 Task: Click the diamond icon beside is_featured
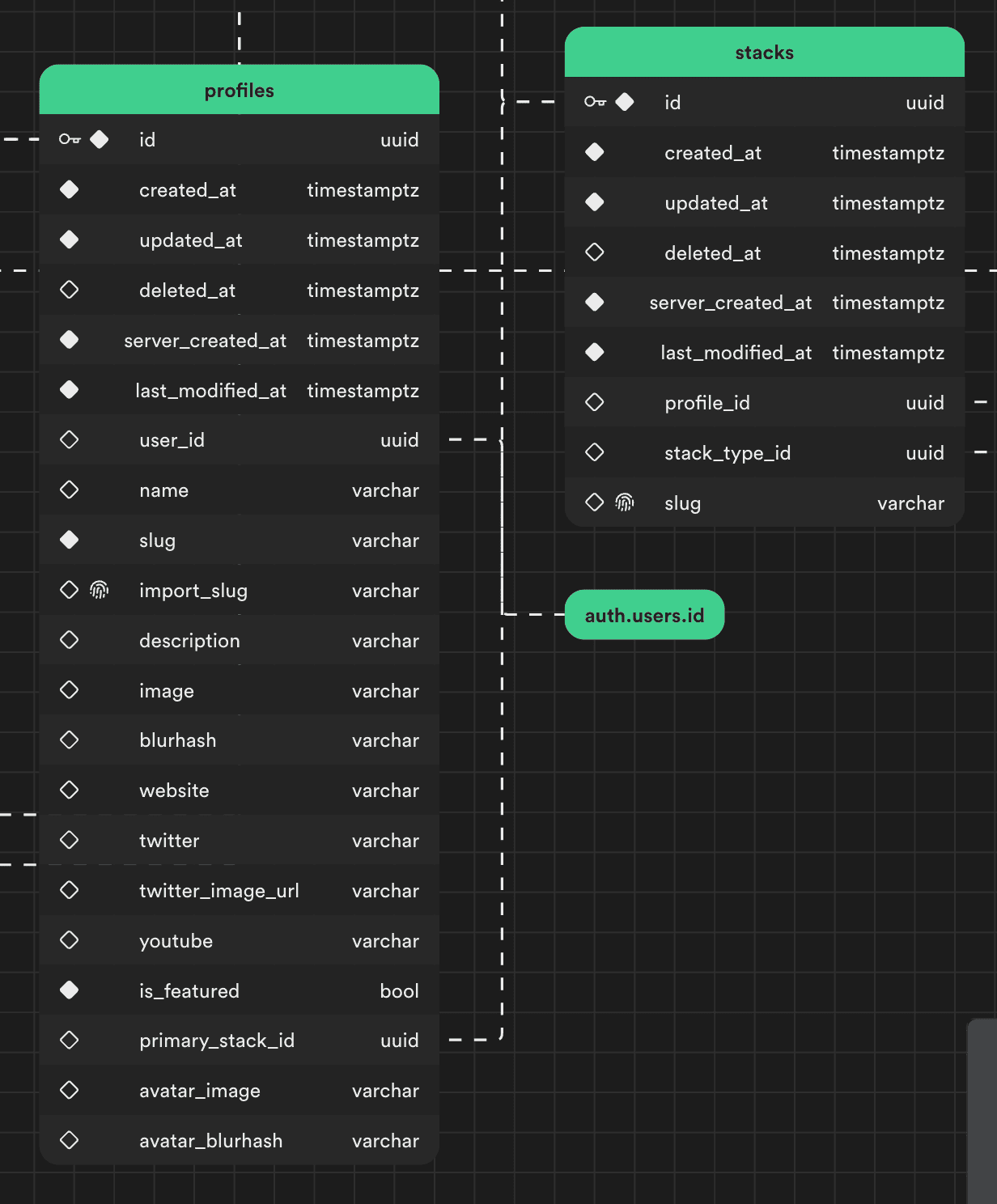[x=69, y=990]
